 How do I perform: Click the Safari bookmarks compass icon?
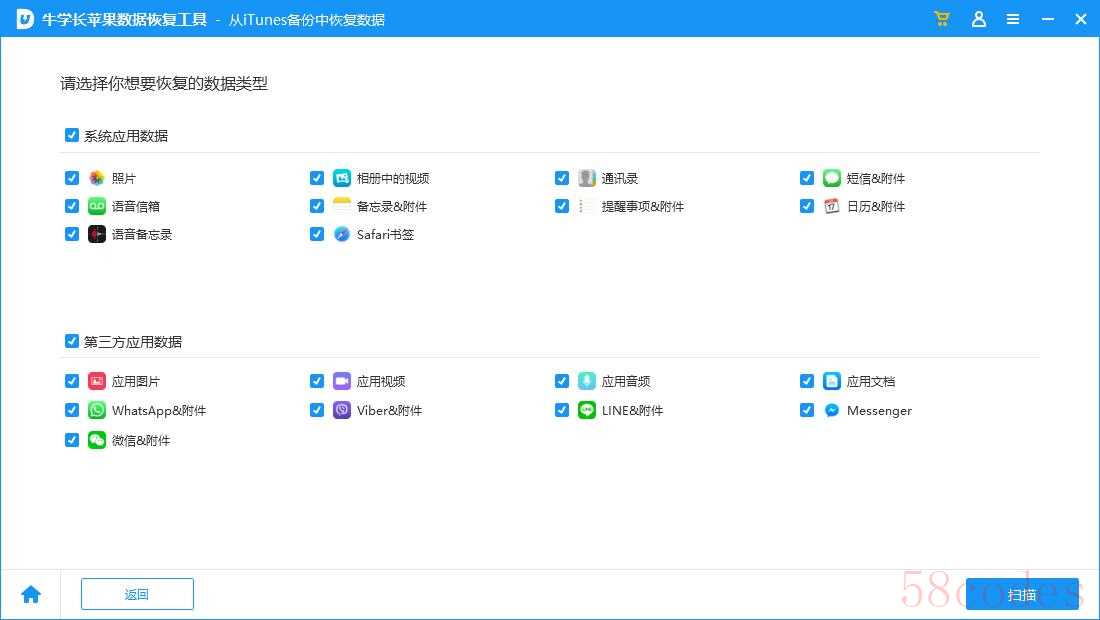pyautogui.click(x=342, y=234)
